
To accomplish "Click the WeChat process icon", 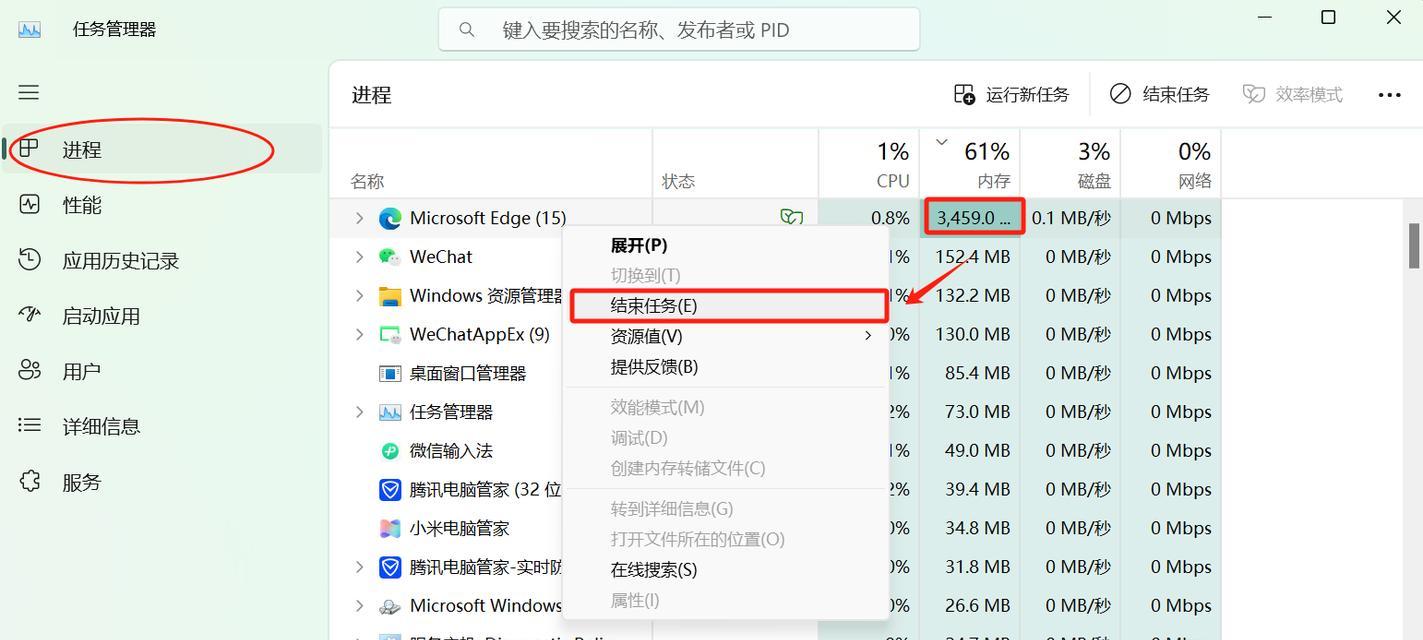I will tap(390, 257).
